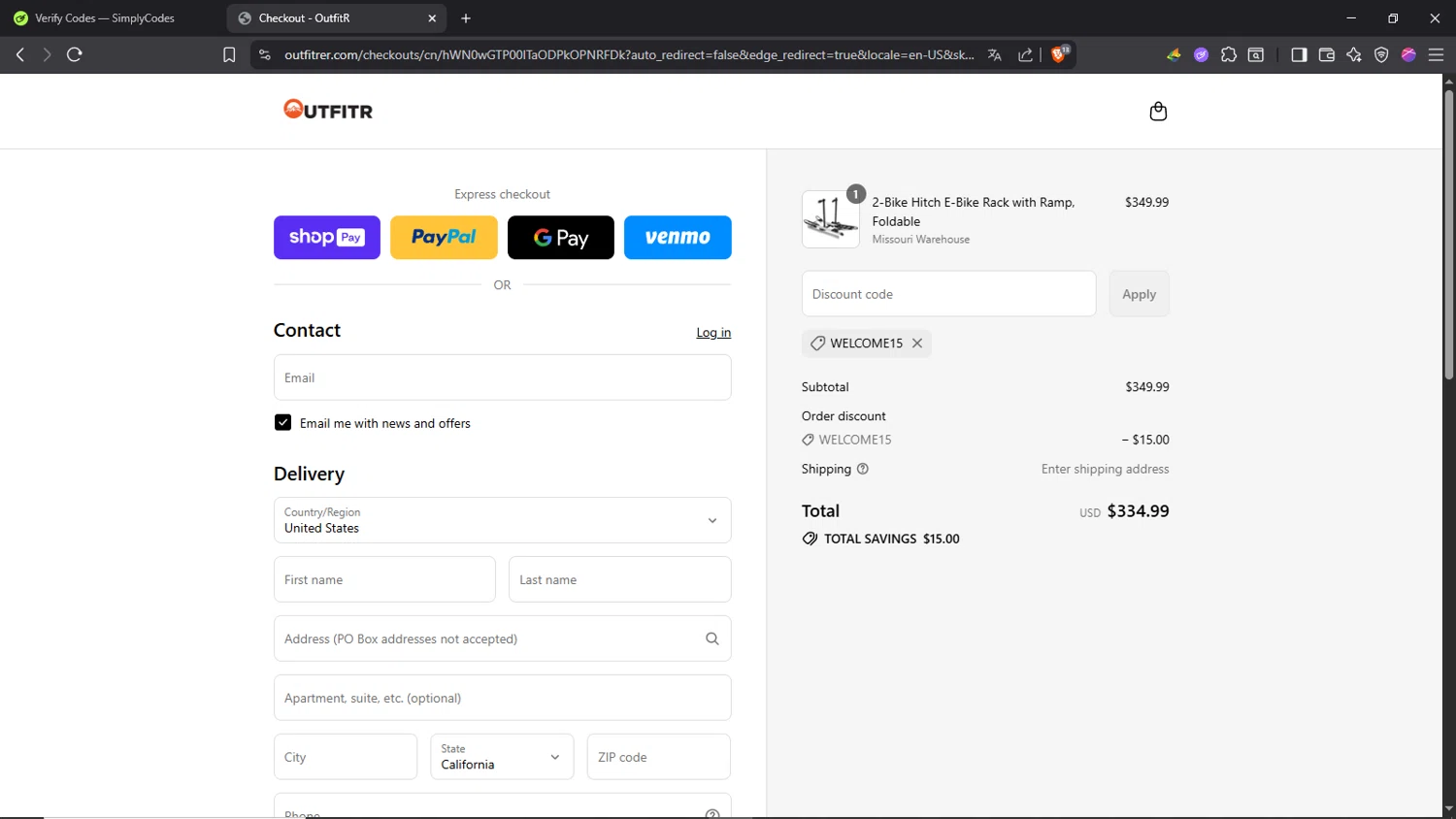Click TOTAL SAVINGS $15.00 text
Viewport: 1456px width, 819px height.
pos(891,539)
